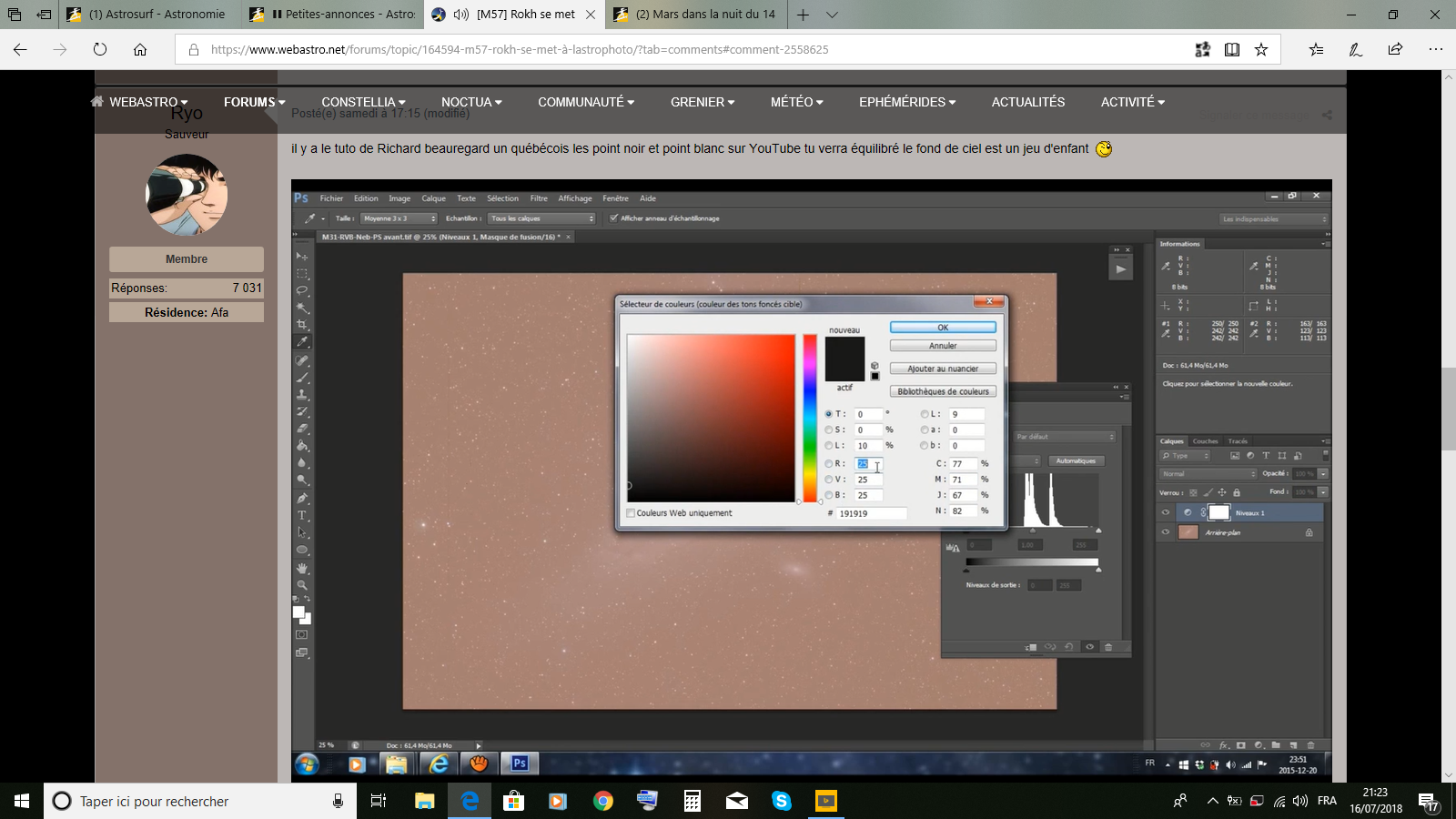Click inside the red color gradient field

pyautogui.click(x=711, y=418)
